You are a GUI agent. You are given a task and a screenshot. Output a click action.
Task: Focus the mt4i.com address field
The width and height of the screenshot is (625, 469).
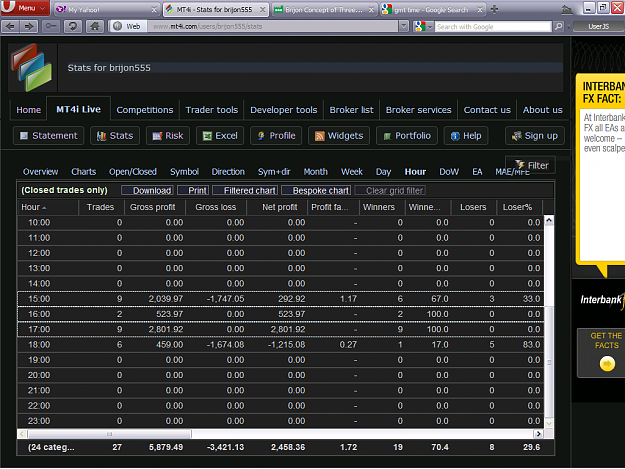tap(273, 26)
